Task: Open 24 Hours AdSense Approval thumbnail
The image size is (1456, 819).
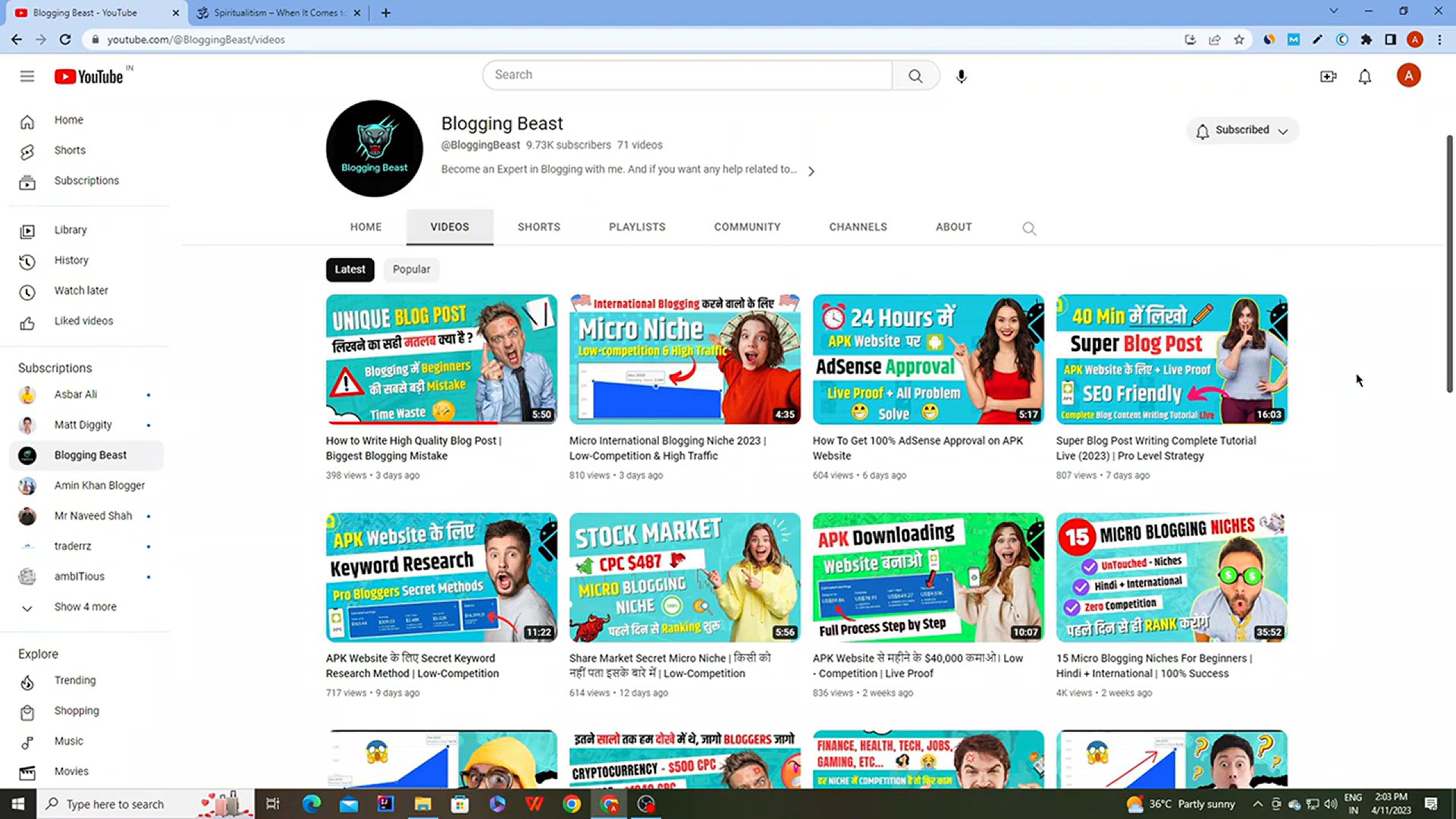Action: tap(928, 359)
